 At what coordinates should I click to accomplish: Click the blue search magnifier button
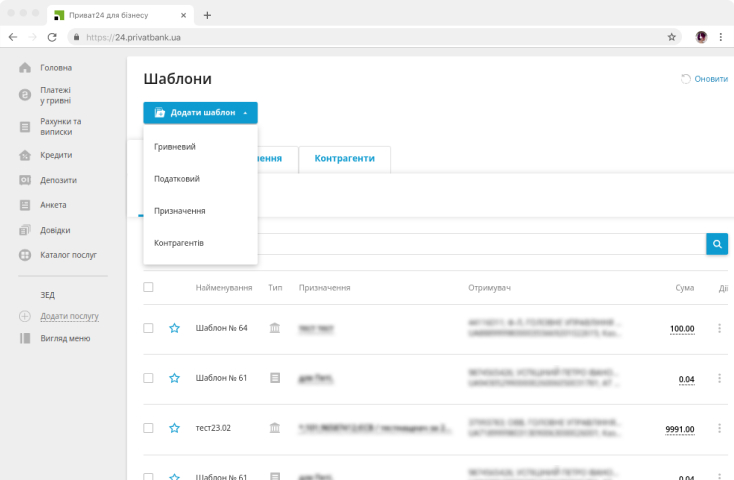point(717,244)
